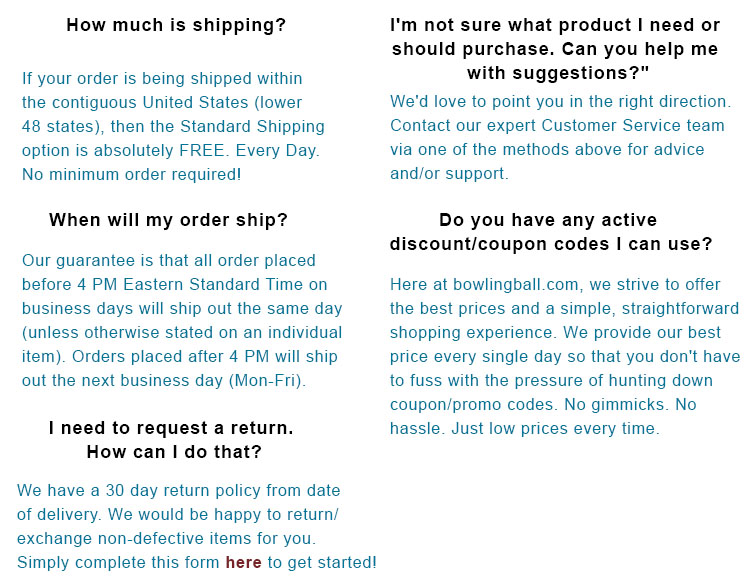Click '4 PM Eastern Standard Time' text
Image resolution: width=750 pixels, height=580 pixels.
191,284
